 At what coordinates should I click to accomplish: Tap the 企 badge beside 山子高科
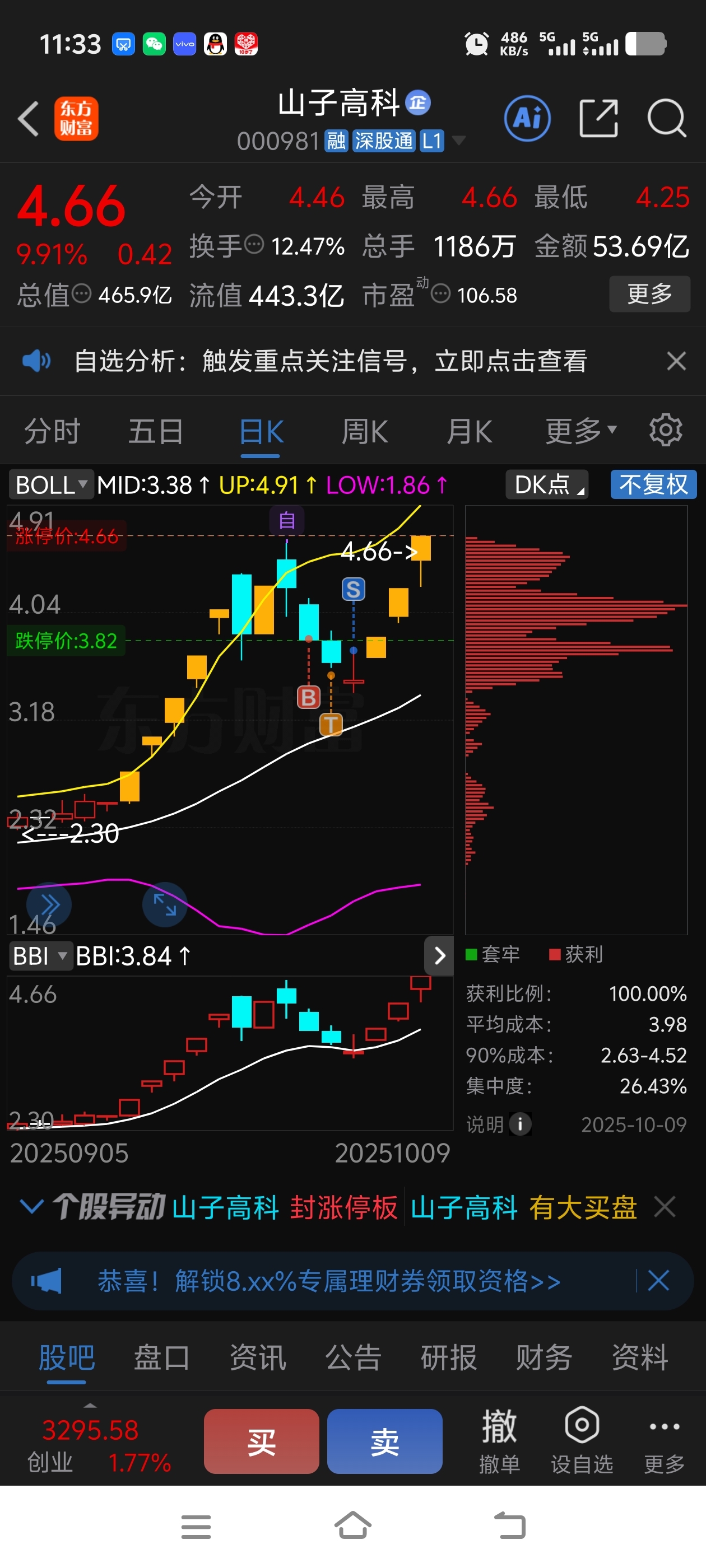pyautogui.click(x=418, y=102)
